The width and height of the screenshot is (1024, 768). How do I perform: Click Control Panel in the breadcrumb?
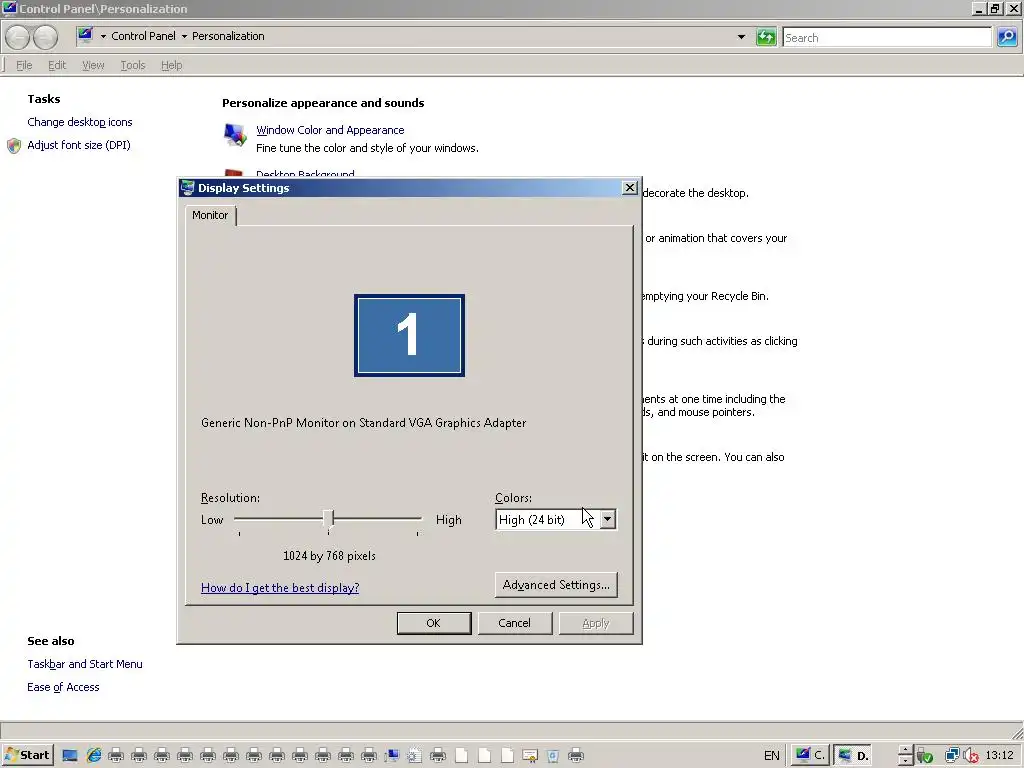point(143,36)
